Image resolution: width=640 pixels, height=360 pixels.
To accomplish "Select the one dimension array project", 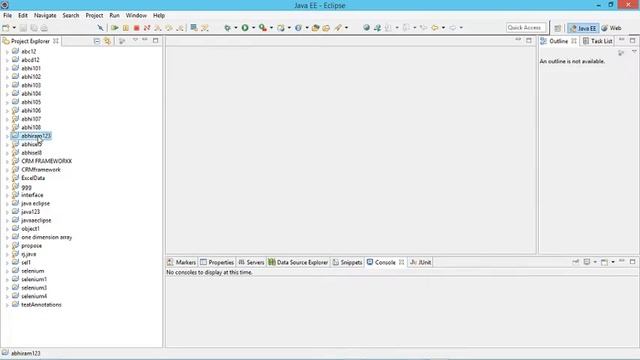I will pyautogui.click(x=47, y=237).
